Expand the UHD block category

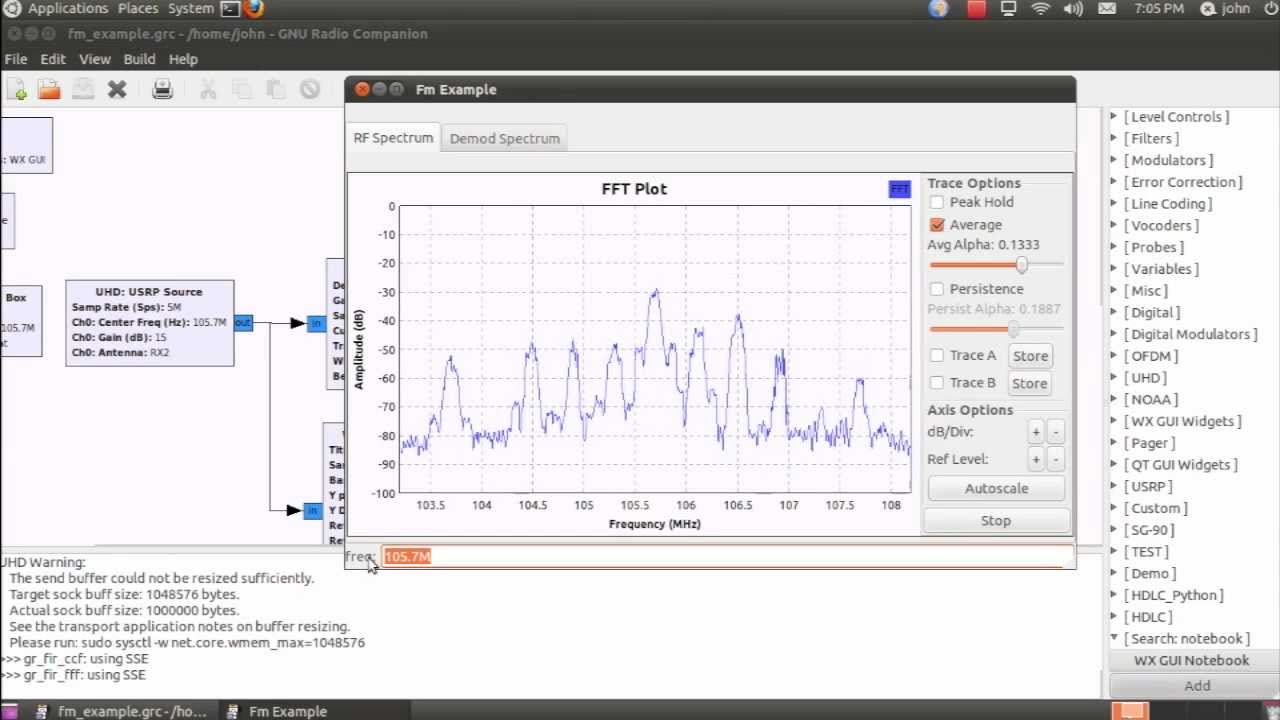(1114, 378)
